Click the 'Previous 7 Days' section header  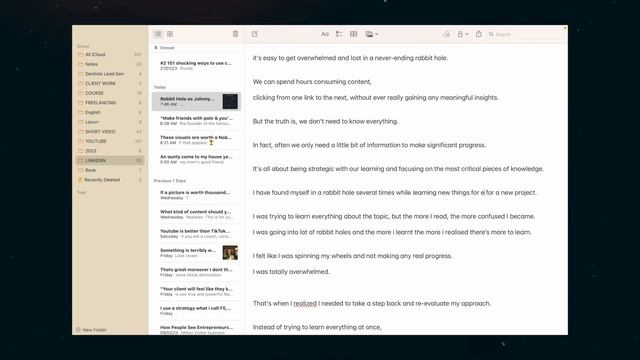[170, 180]
